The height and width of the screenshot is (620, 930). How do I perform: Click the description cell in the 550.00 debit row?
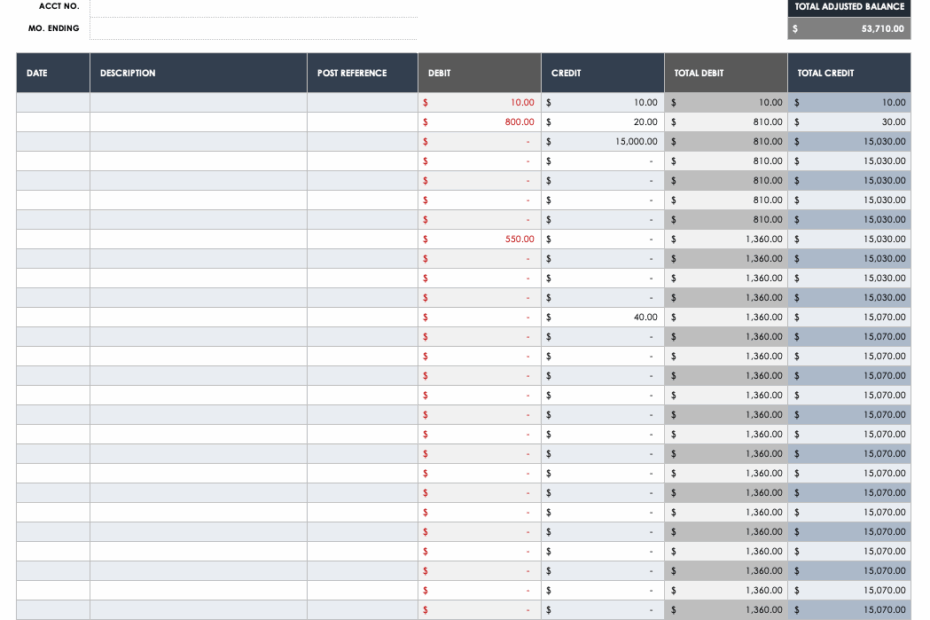tap(198, 239)
